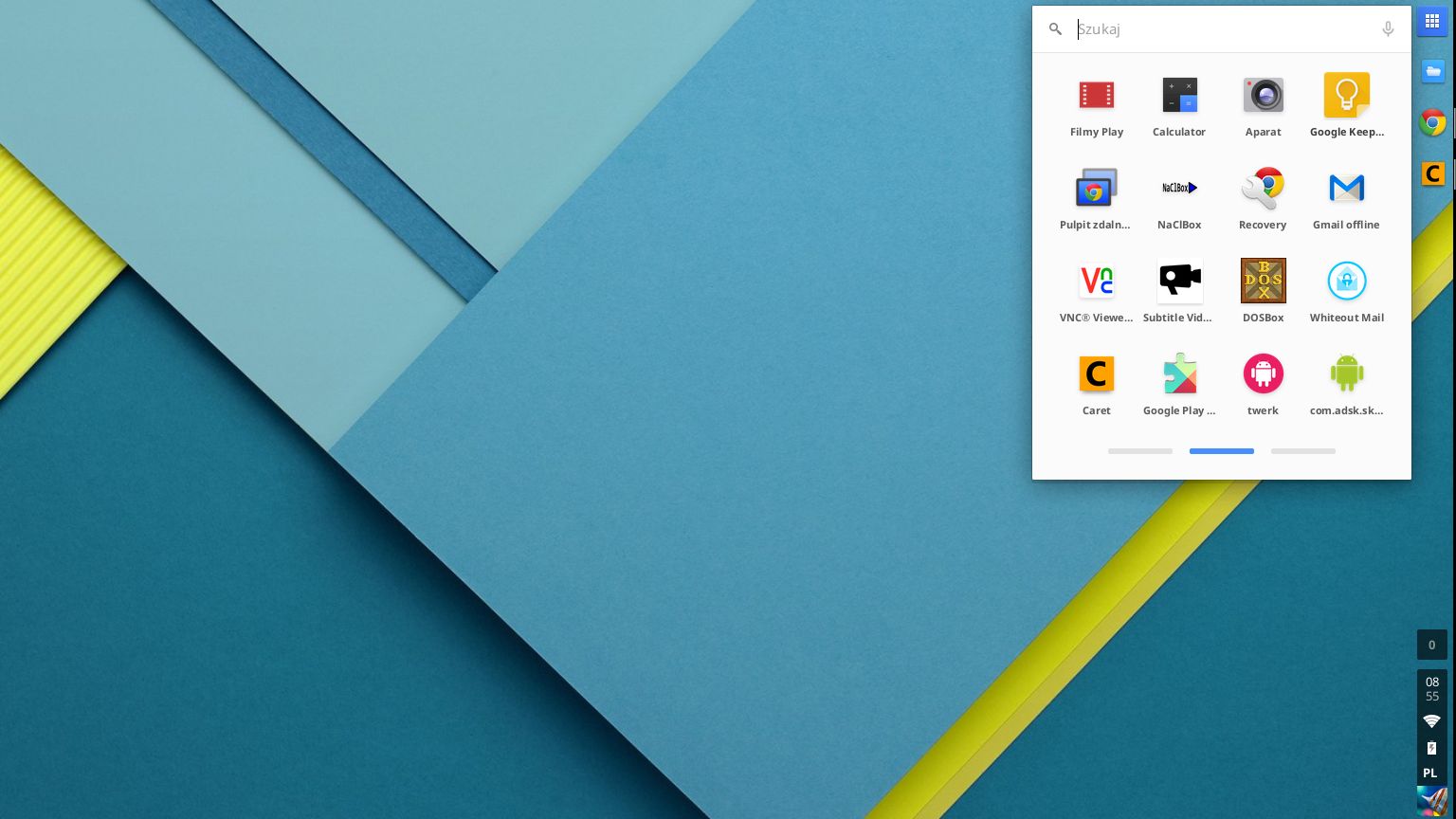This screenshot has width=1456, height=819.
Task: Open the Aparat camera app
Action: 1264,96
